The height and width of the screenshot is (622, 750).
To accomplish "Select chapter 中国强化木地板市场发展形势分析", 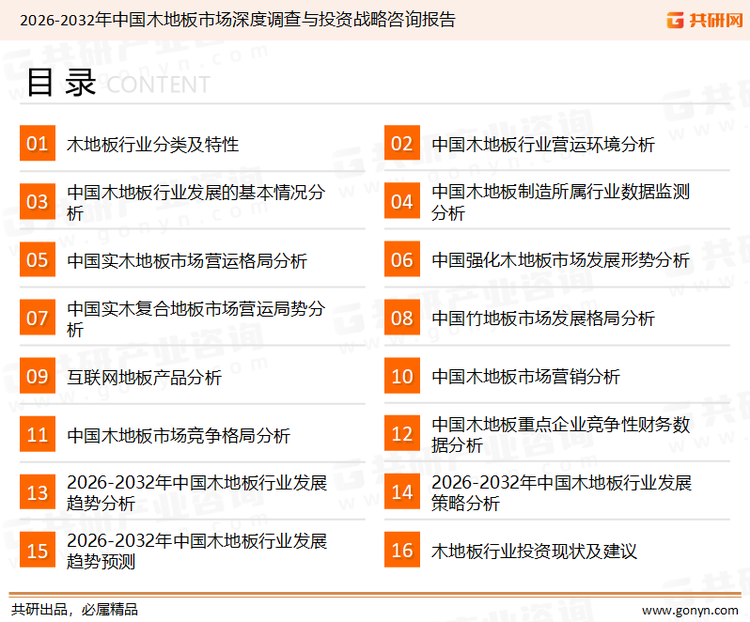I will (560, 260).
